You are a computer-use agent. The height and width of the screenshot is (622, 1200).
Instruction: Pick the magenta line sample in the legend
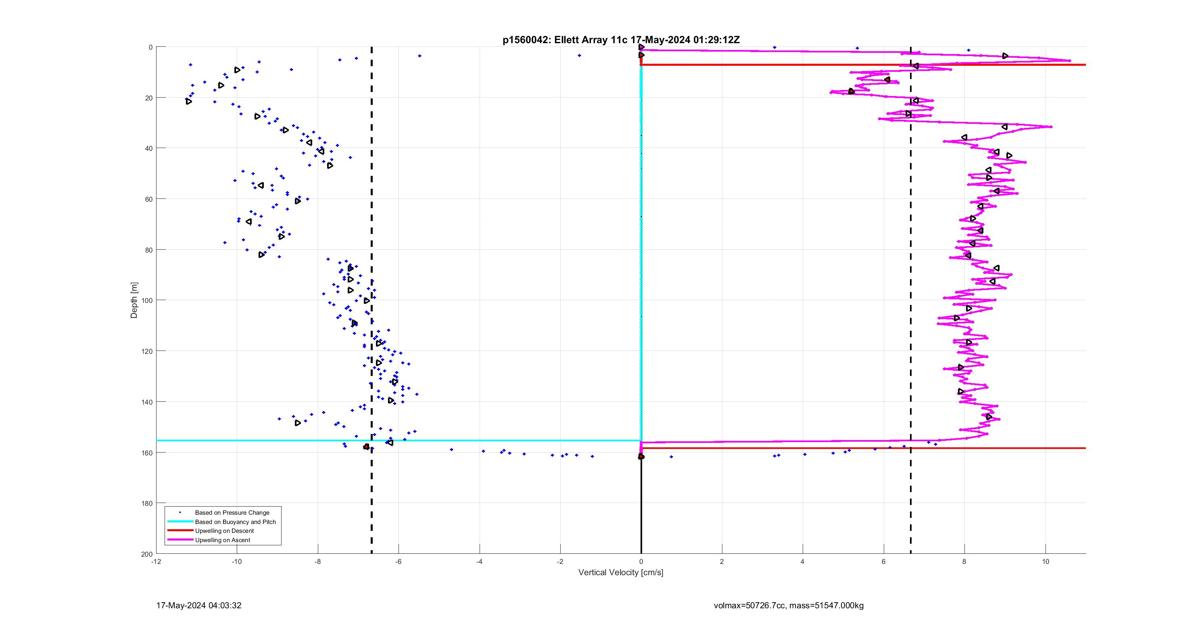point(179,540)
